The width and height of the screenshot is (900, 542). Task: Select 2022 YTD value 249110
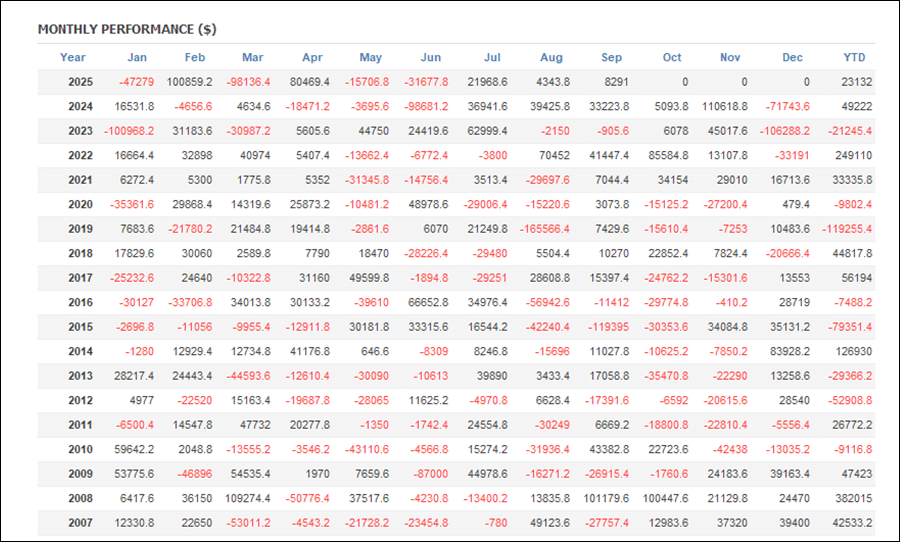point(852,155)
